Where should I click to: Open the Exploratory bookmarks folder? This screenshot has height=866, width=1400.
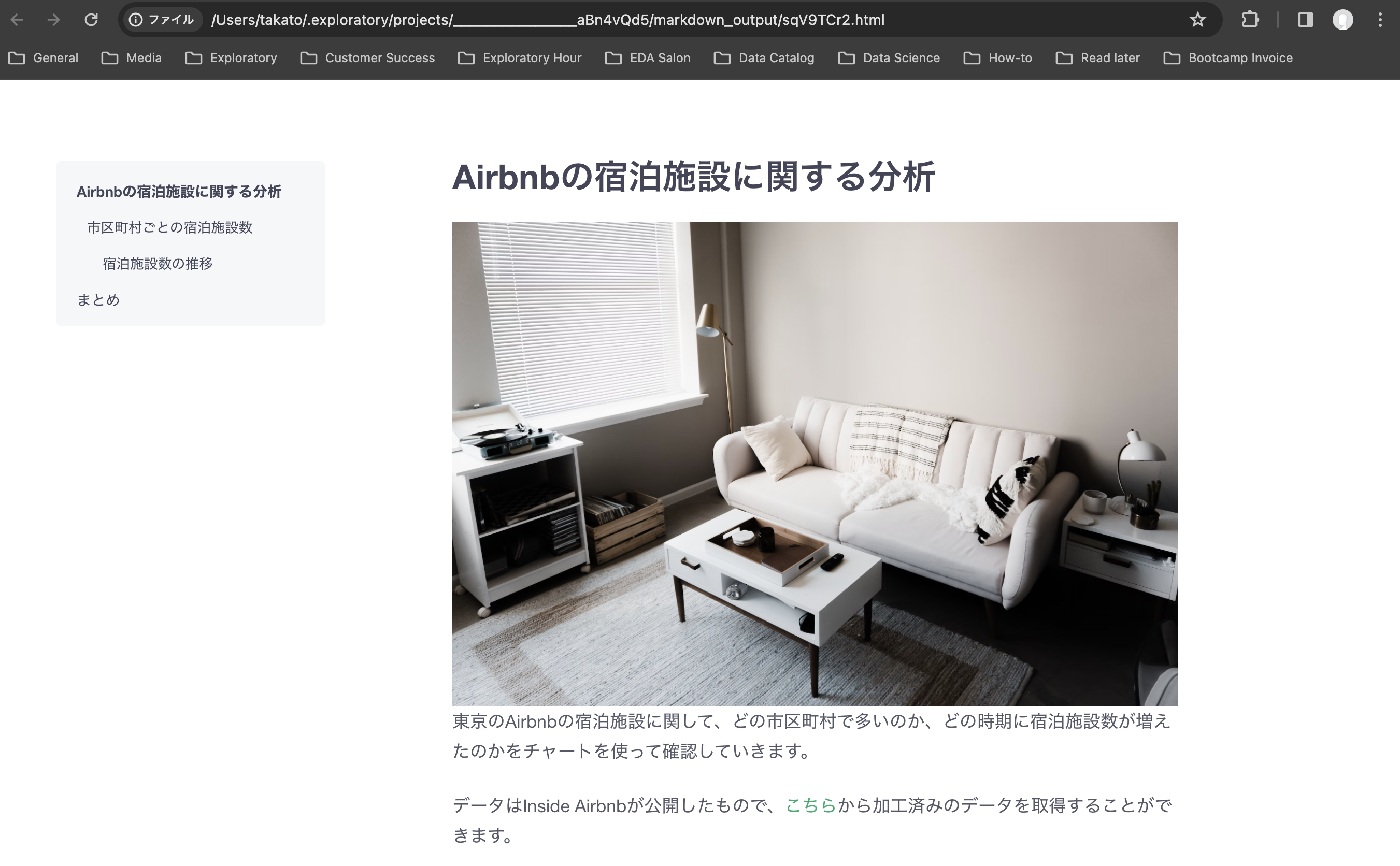coord(232,58)
